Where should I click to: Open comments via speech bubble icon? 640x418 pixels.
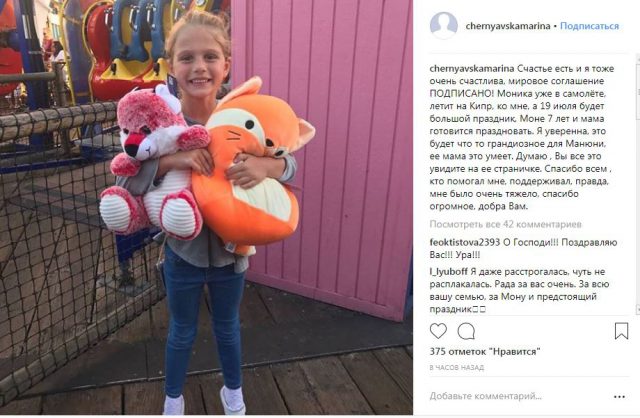(466, 331)
